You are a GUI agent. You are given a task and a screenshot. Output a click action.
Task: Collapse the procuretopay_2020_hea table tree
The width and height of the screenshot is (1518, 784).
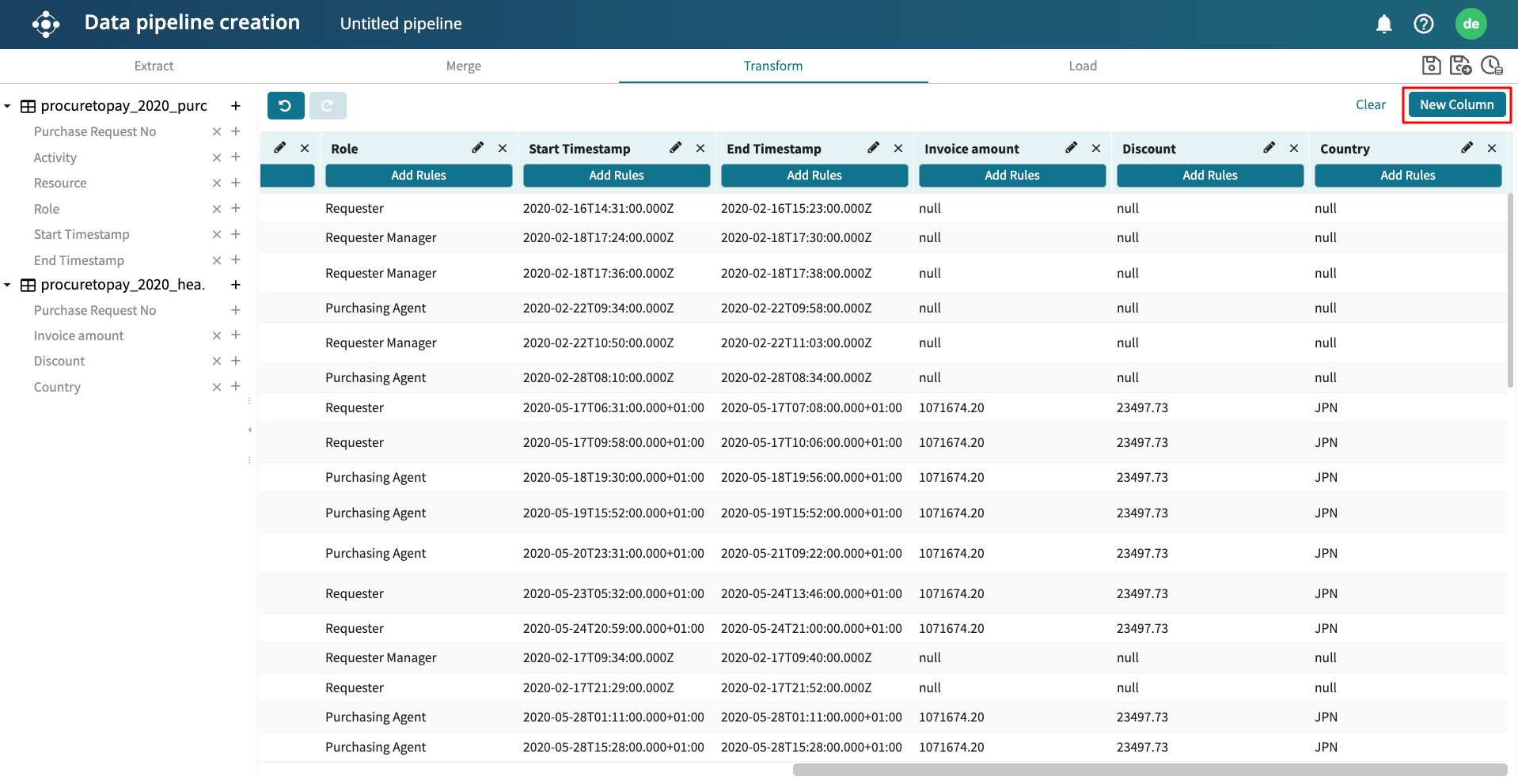[x=8, y=285]
